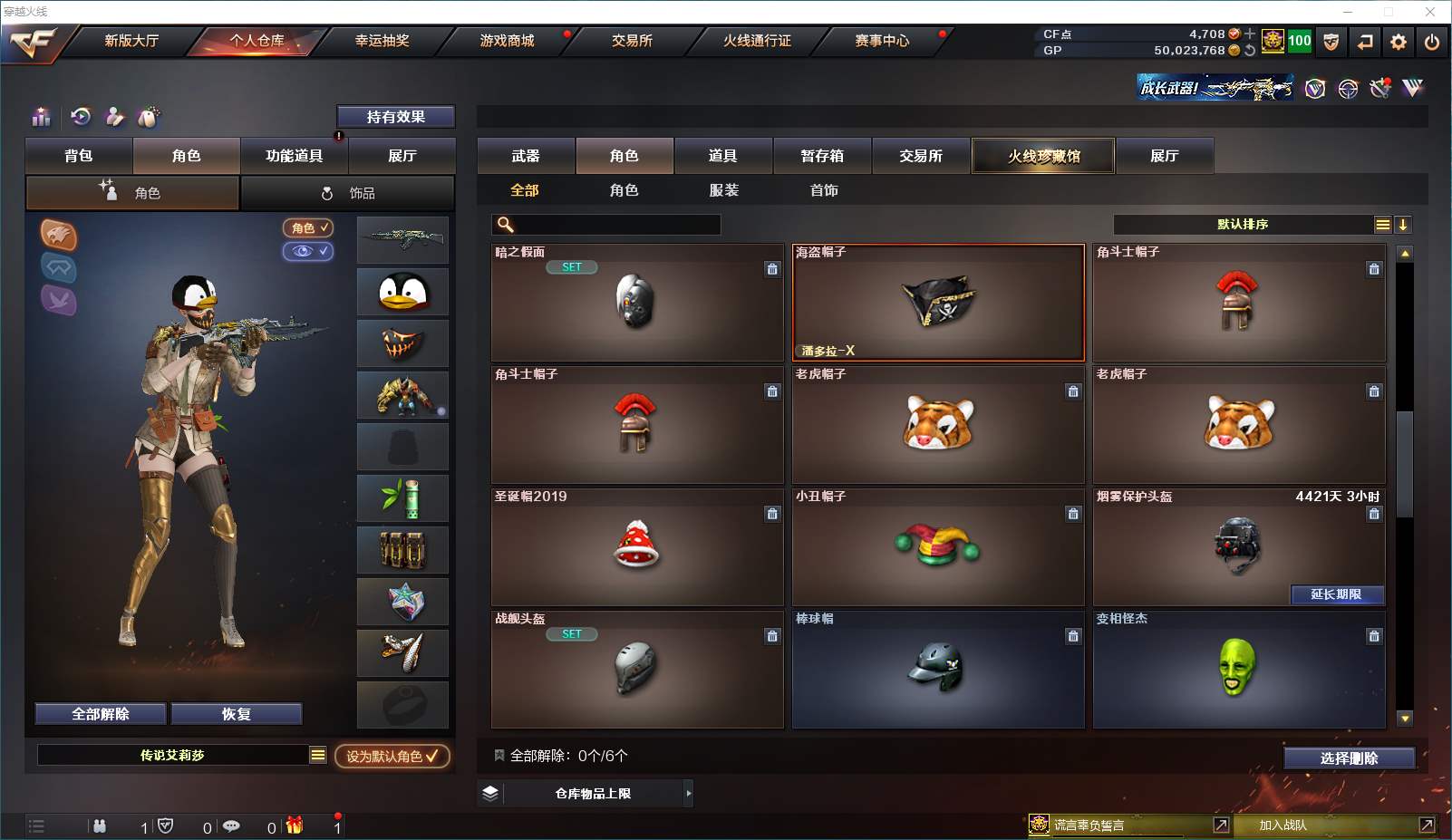This screenshot has height=840, width=1452.
Task: Click the 选择删除 button
Action: click(x=1349, y=758)
